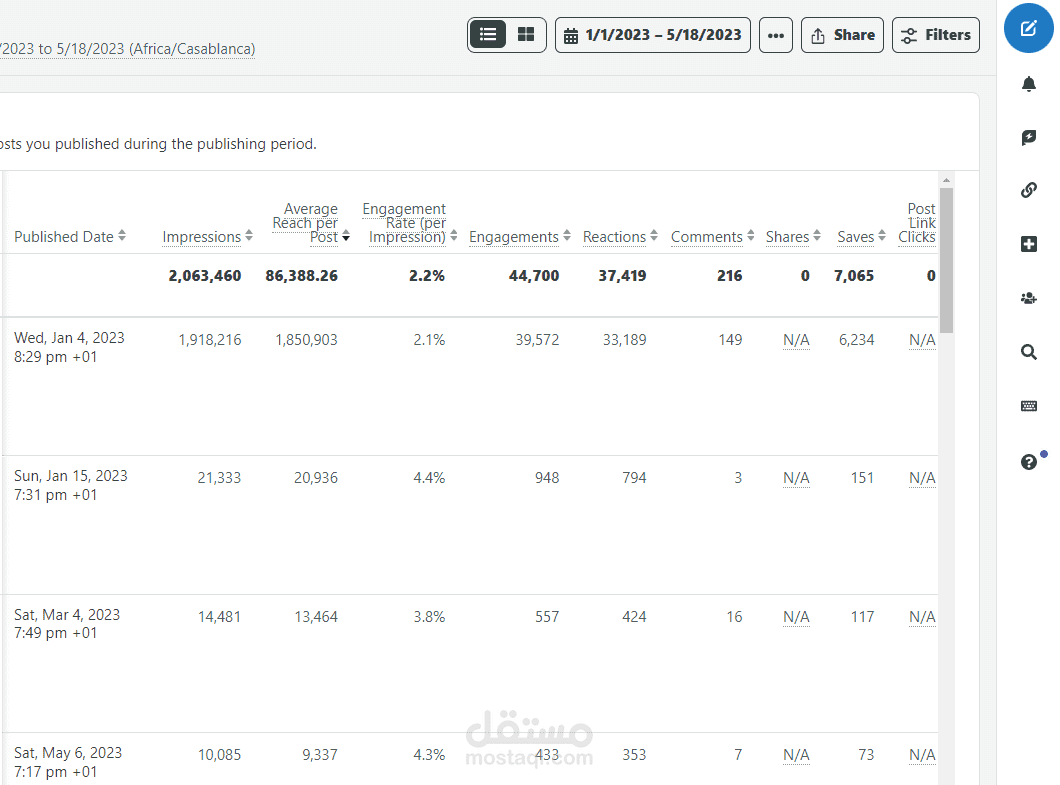Sort by Engagements column header
The image size is (1060, 785).
[519, 237]
